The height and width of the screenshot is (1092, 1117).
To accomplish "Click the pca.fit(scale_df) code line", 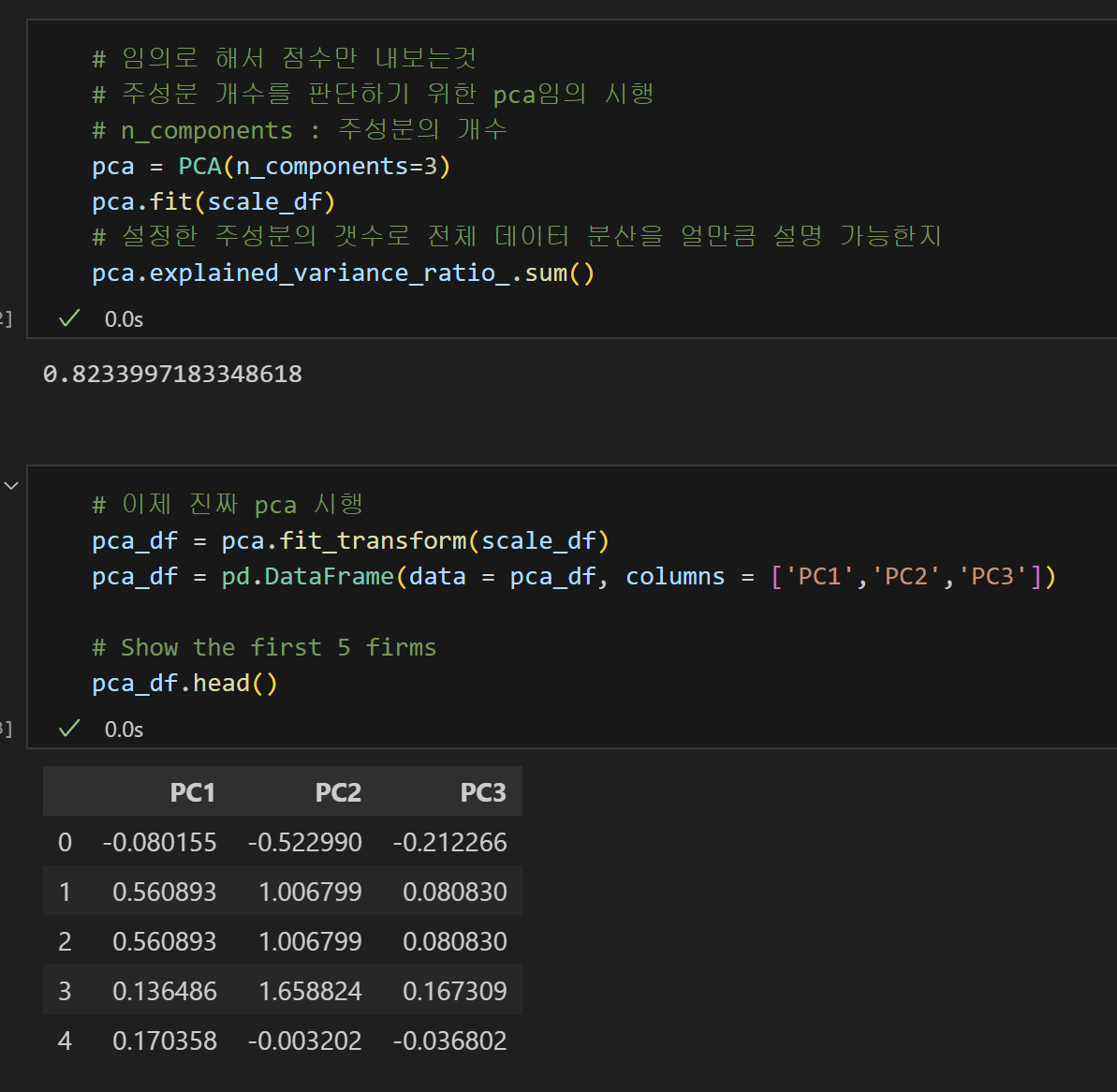I will [213, 202].
